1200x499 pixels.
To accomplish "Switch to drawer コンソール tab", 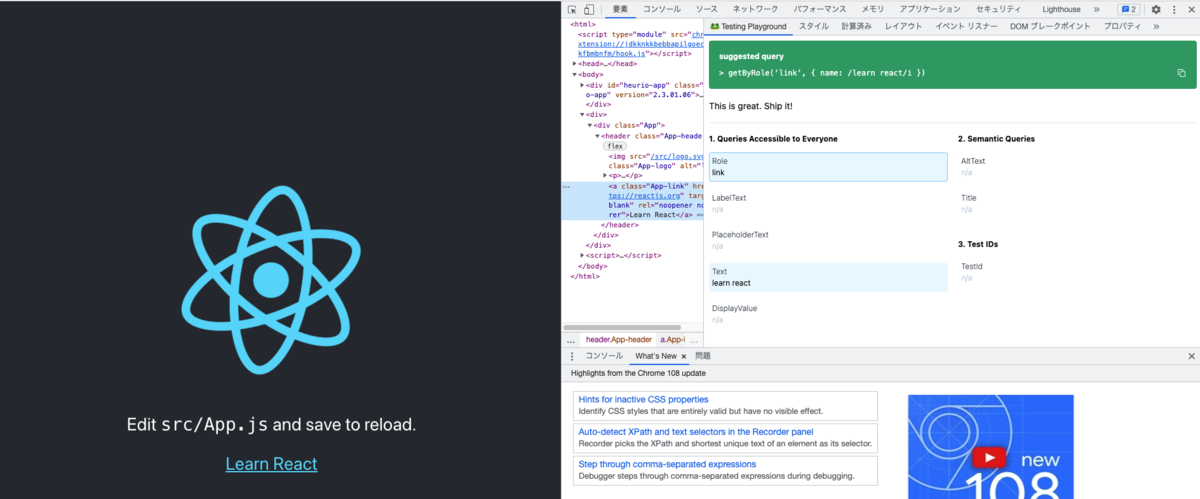I will click(604, 356).
